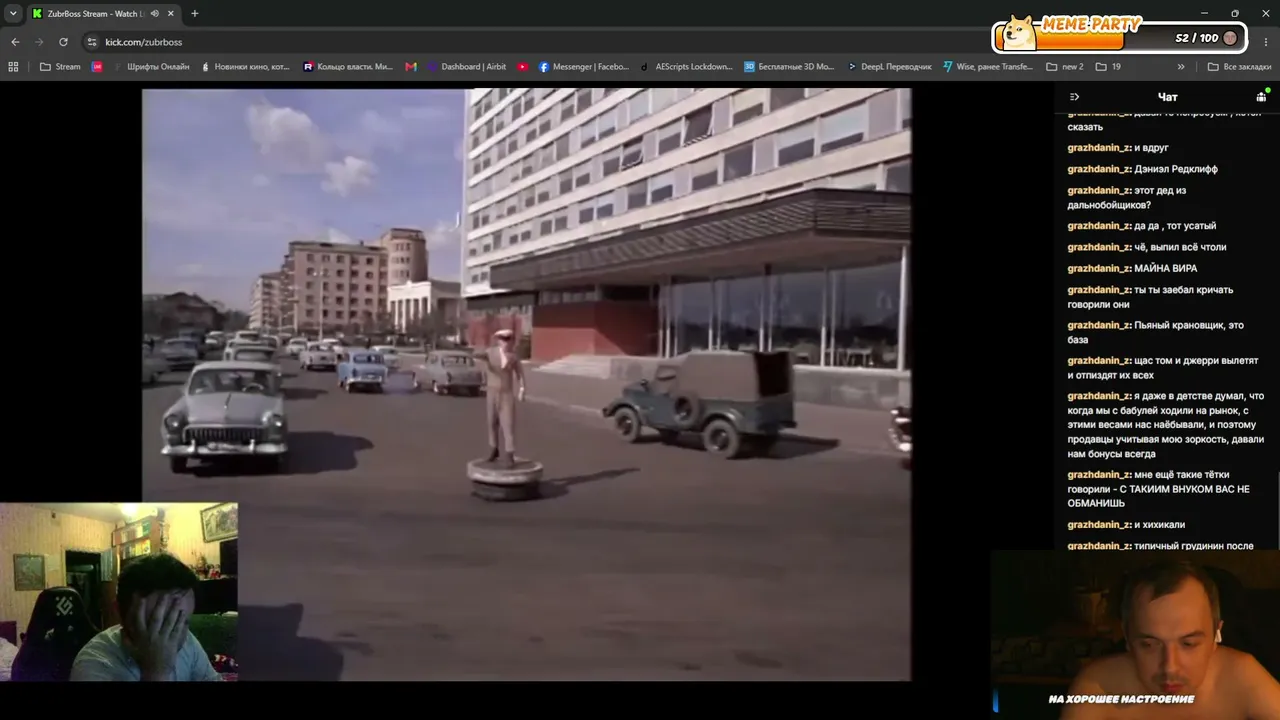Open the 19 bookmarks folder

pyautogui.click(x=1108, y=67)
